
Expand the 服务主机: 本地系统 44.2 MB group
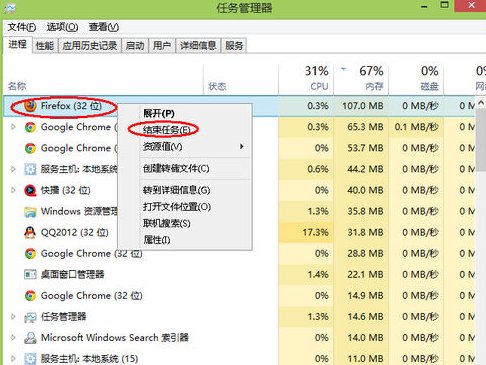(13, 169)
